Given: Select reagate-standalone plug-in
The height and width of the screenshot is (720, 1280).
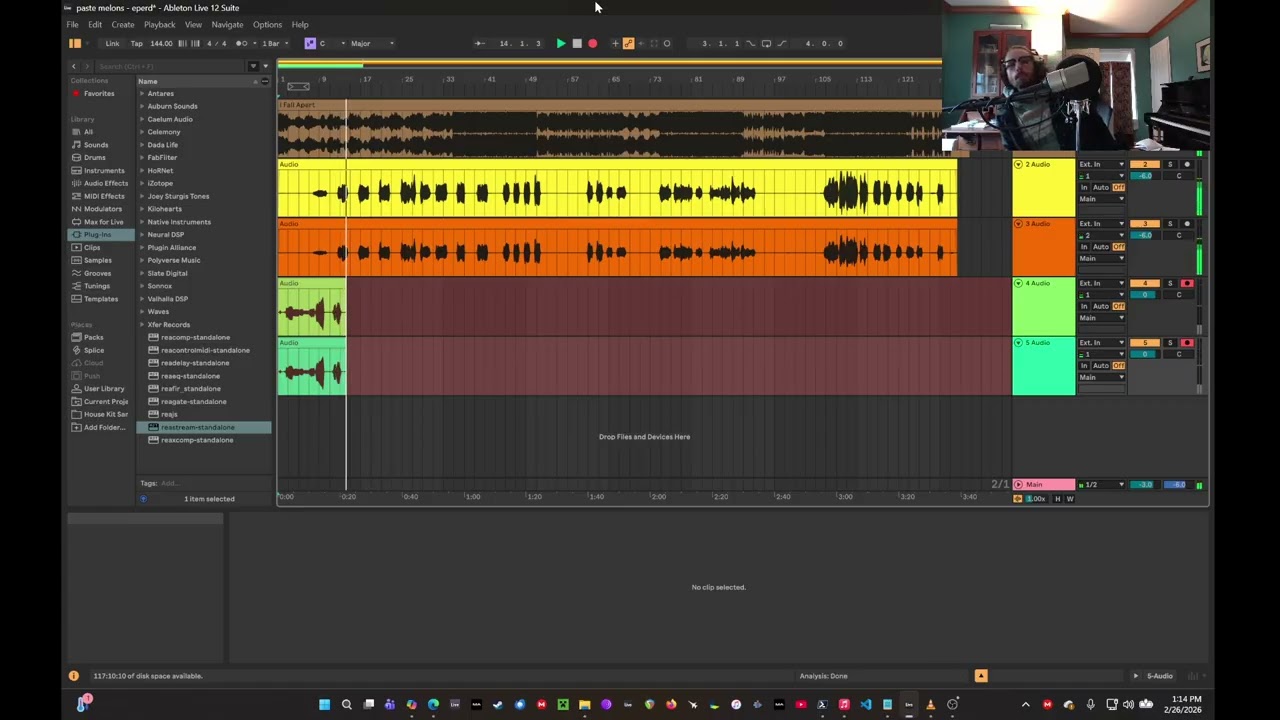Looking at the screenshot, I should [x=193, y=401].
